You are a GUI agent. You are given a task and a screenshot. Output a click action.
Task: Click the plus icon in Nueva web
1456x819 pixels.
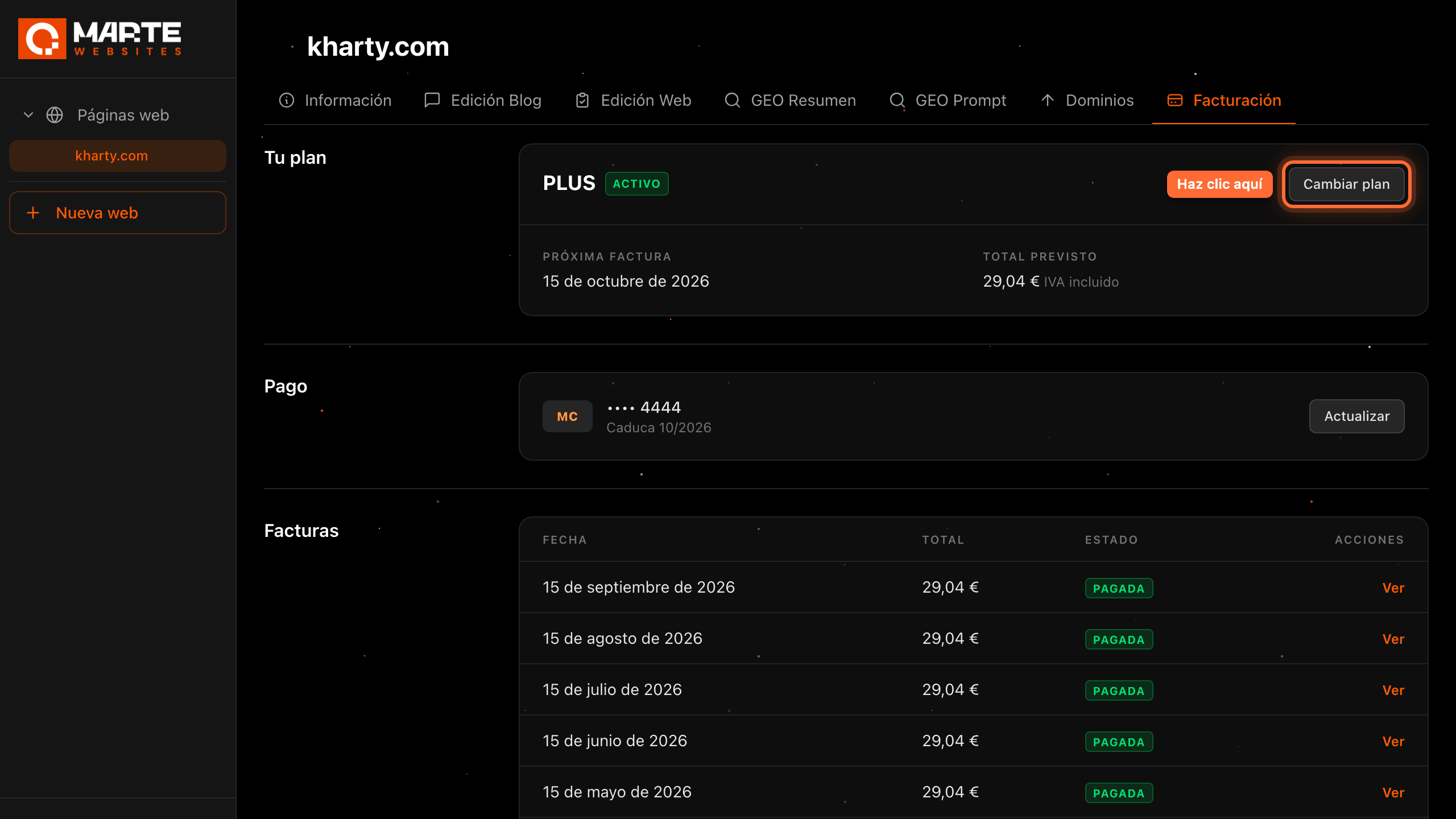point(33,213)
